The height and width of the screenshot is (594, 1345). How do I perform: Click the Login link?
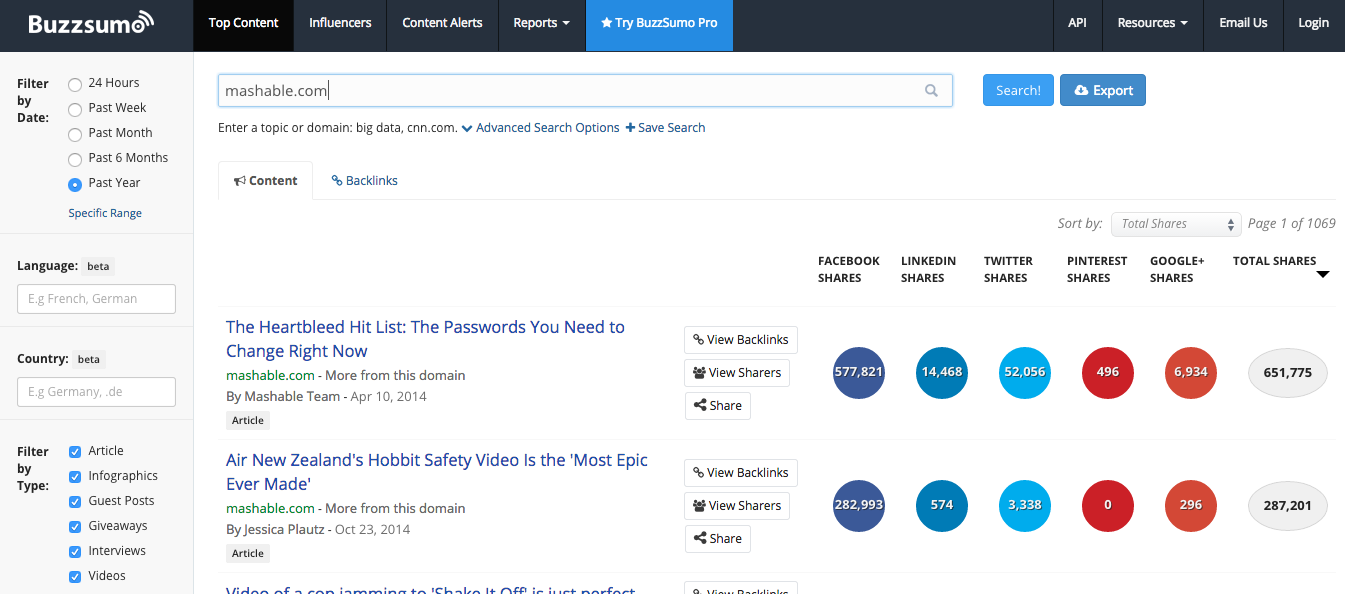[x=1313, y=23]
